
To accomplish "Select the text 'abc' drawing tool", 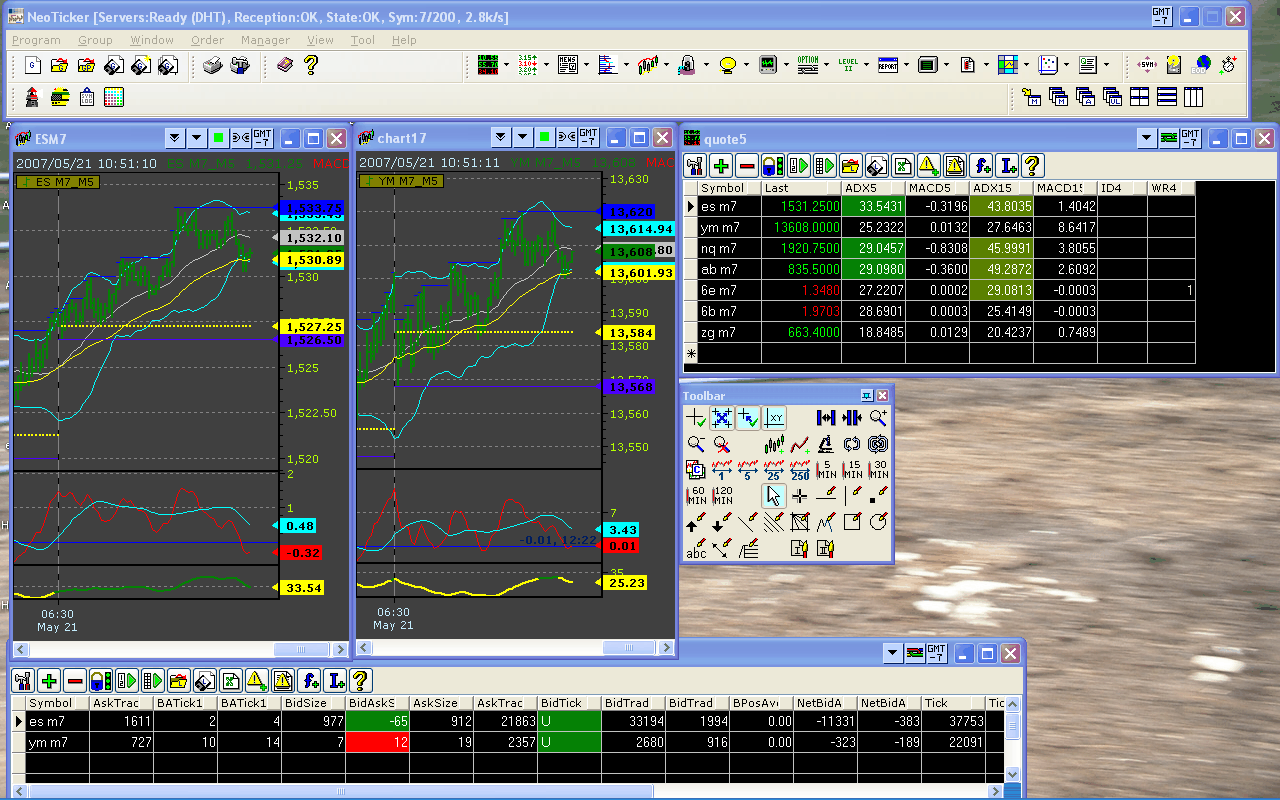I will 696,548.
